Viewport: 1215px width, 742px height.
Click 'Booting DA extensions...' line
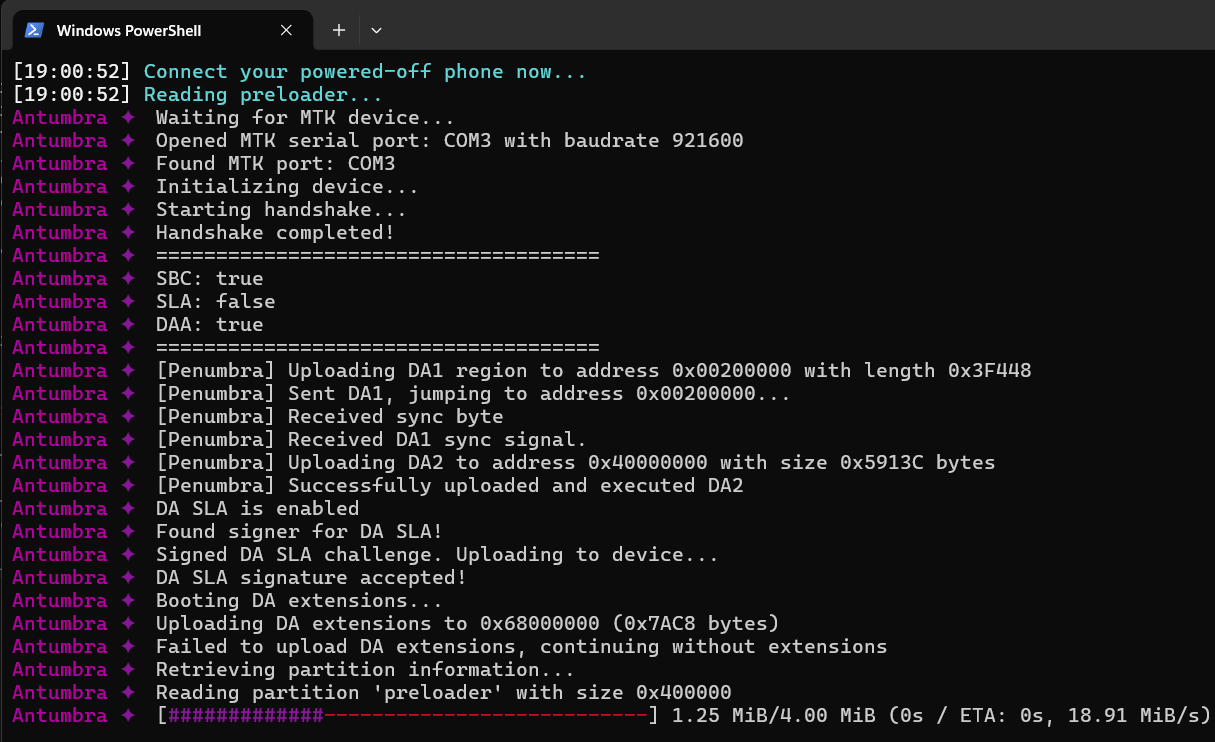point(299,601)
